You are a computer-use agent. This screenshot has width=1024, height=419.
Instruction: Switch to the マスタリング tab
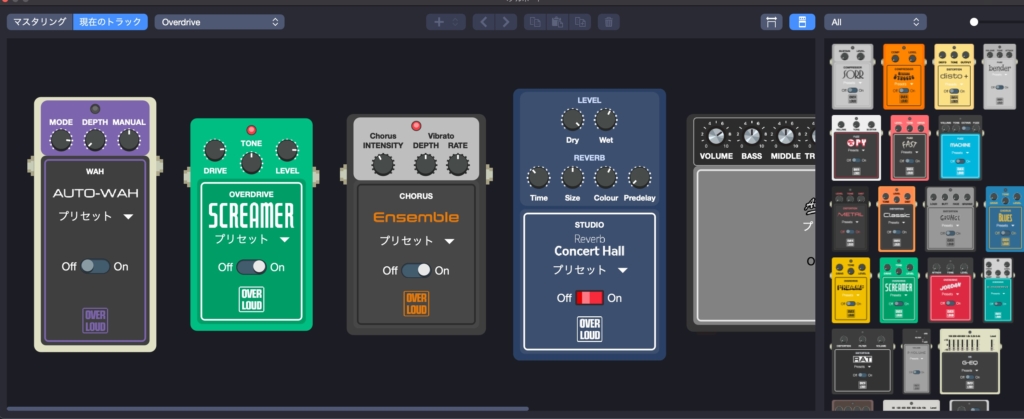[x=40, y=21]
